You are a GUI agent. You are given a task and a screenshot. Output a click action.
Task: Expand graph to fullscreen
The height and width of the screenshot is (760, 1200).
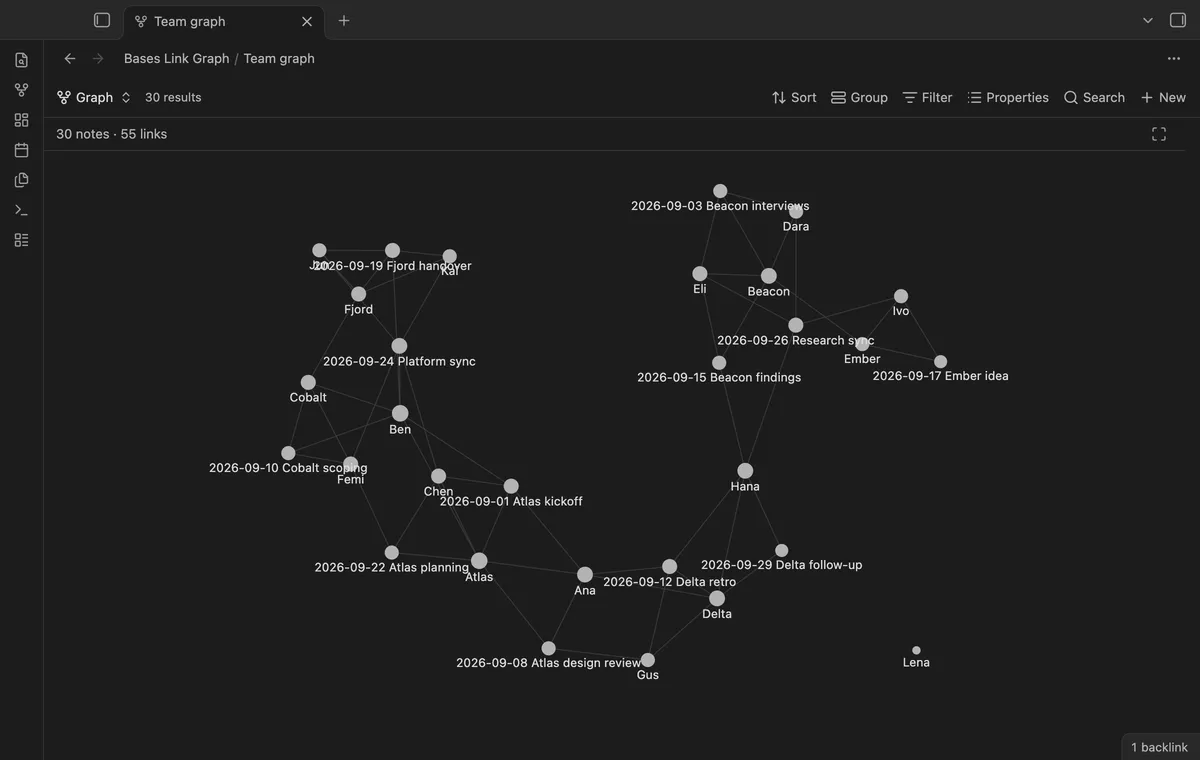coord(1159,134)
